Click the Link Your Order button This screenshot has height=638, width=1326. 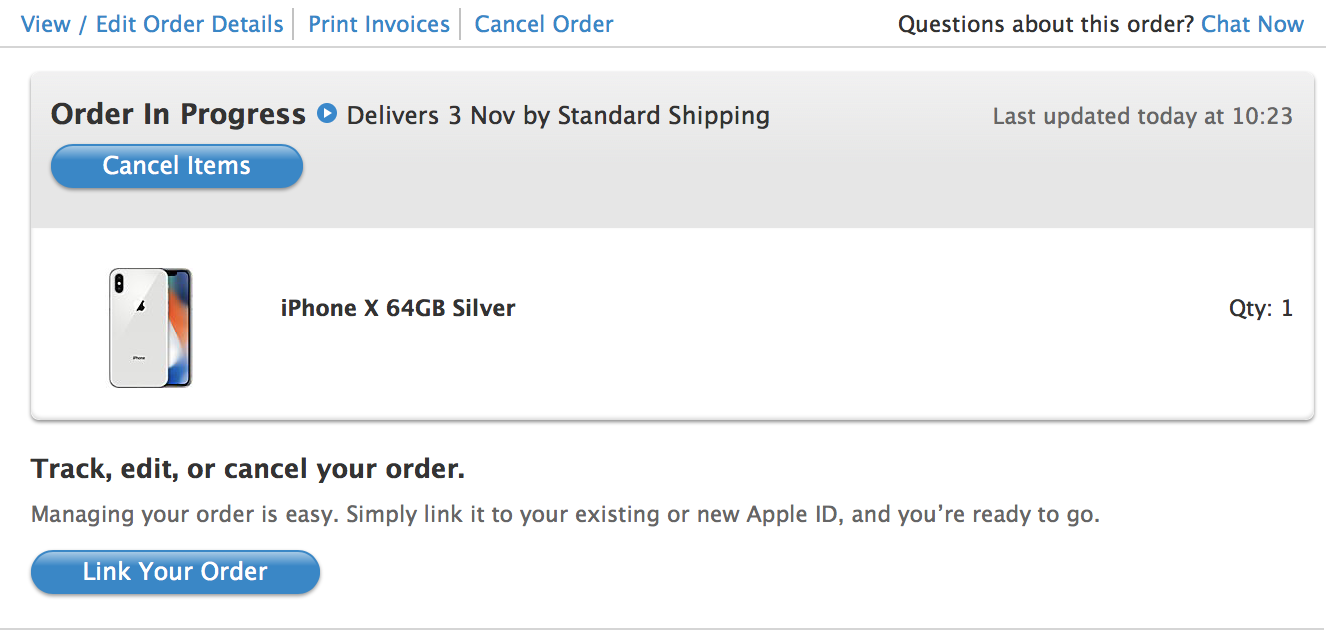(x=176, y=572)
